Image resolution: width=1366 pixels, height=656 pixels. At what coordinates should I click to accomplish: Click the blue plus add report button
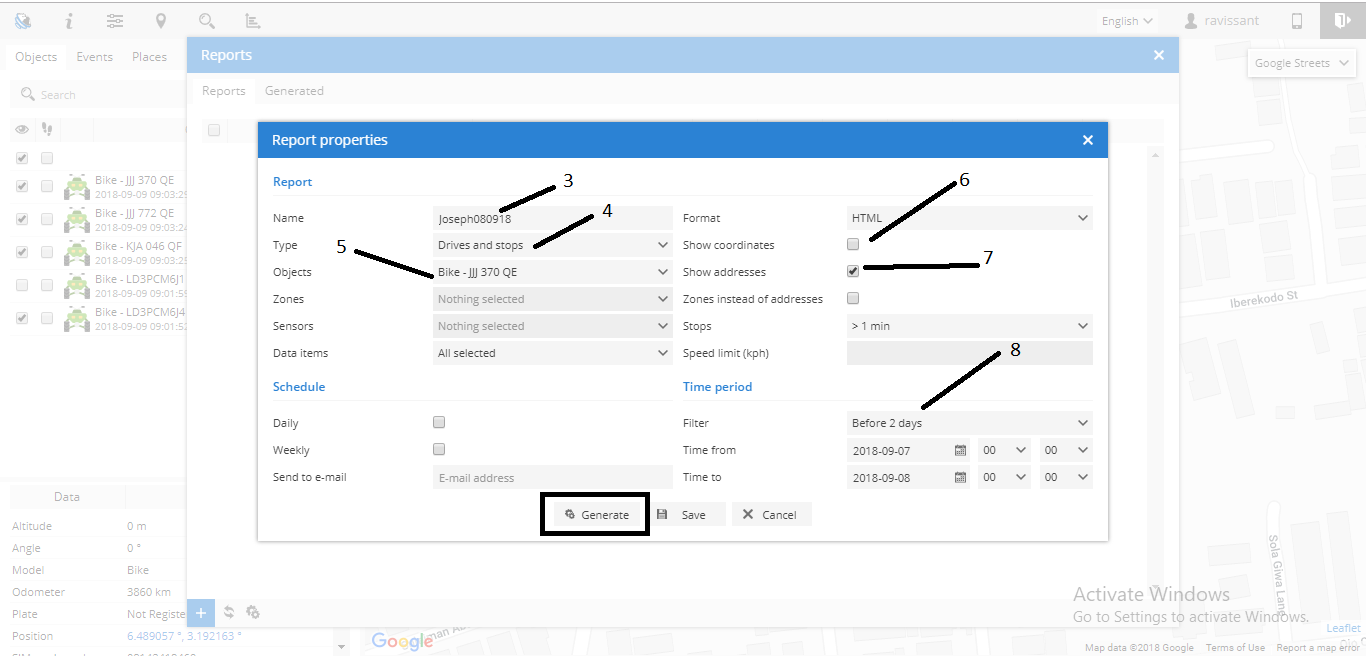[201, 613]
